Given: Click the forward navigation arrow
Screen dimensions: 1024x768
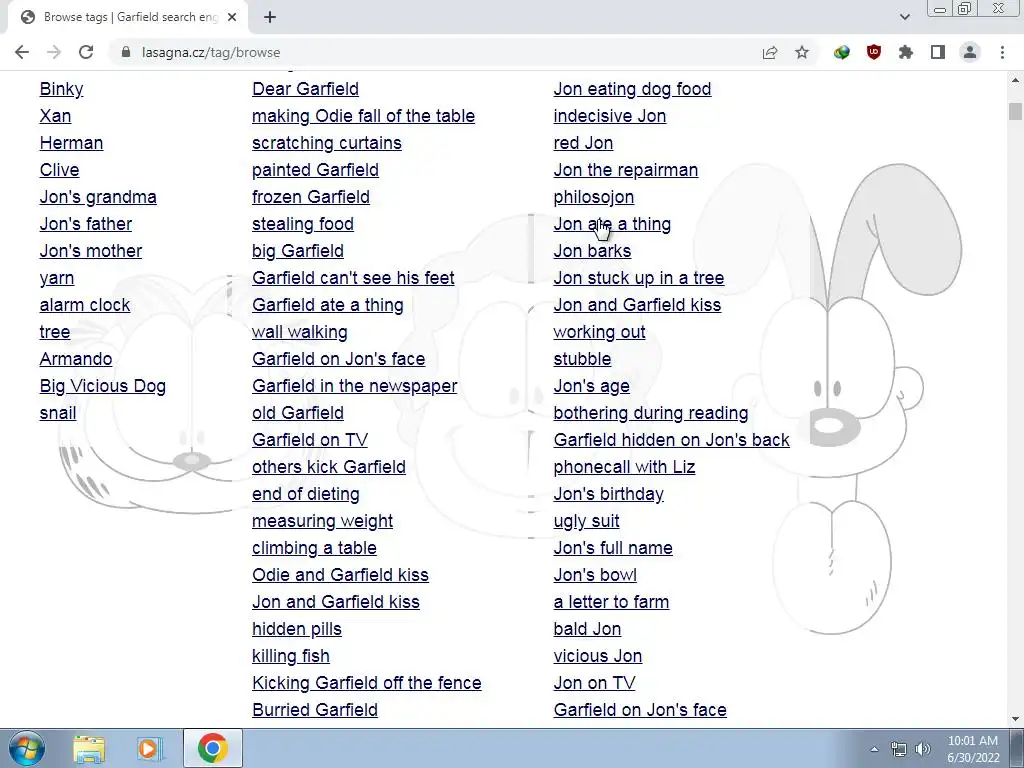Looking at the screenshot, I should point(54,52).
